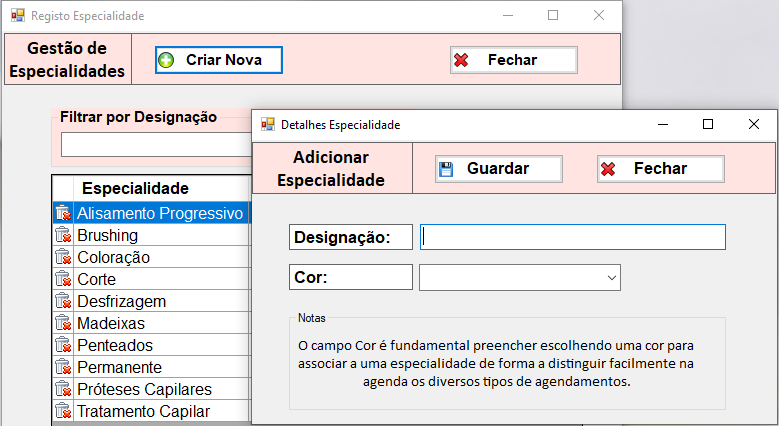Click the trash icon beside Desfrizagem
Image resolution: width=779 pixels, height=426 pixels.
coord(63,301)
